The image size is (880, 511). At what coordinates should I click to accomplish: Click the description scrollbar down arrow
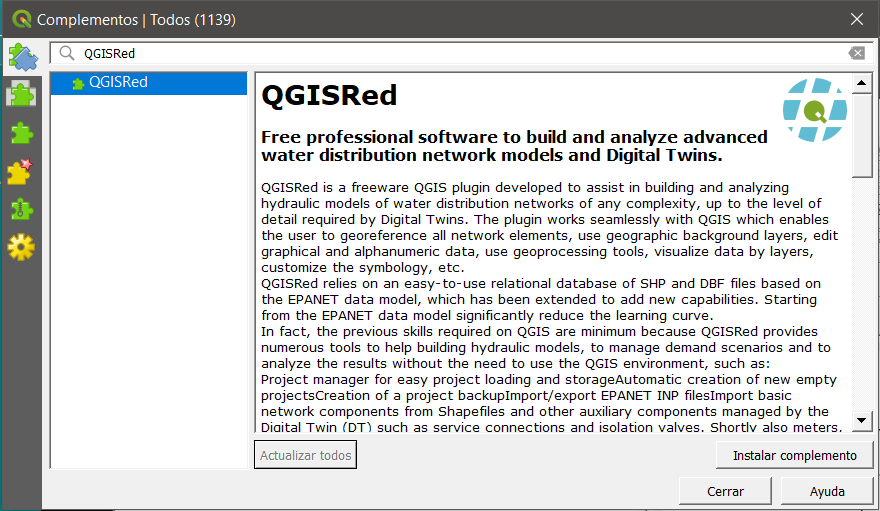coord(861,420)
